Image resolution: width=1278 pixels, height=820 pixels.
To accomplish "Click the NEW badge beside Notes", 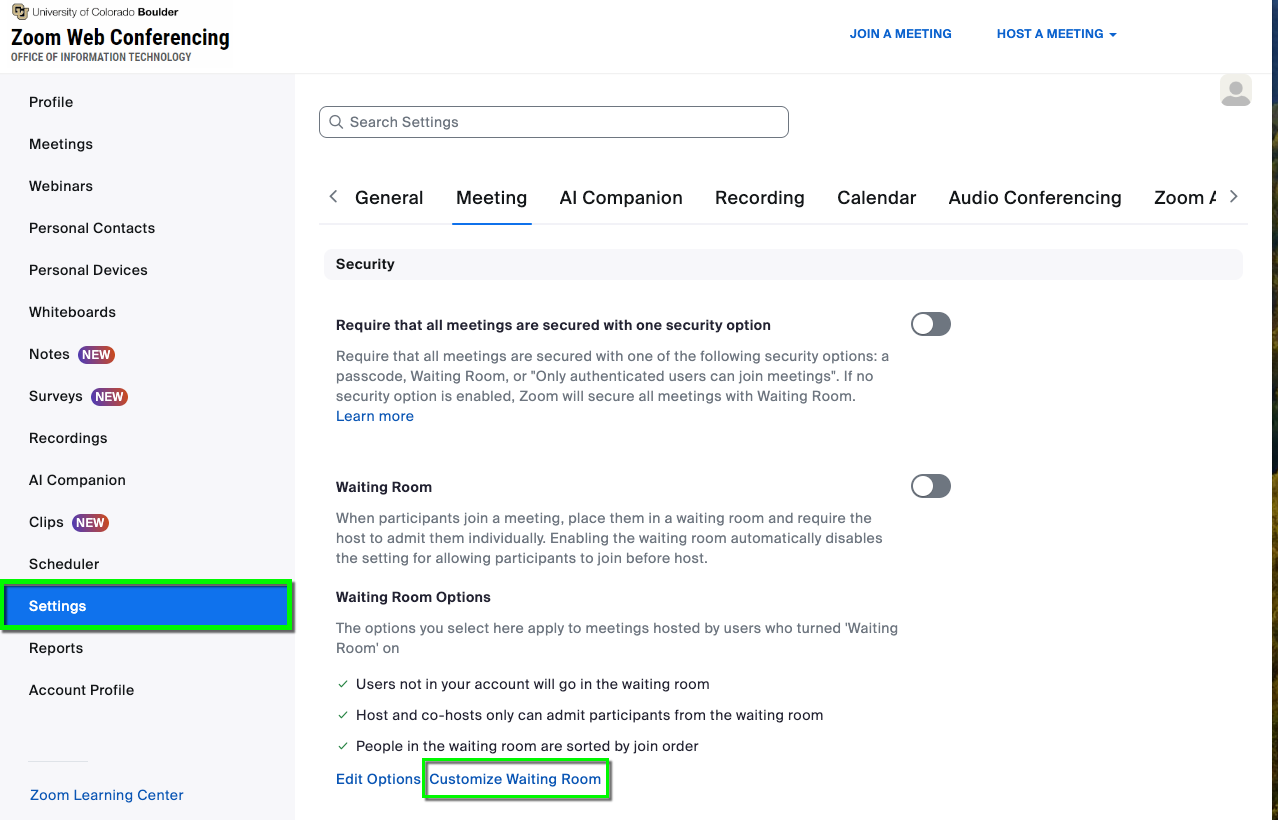I will pyautogui.click(x=96, y=355).
